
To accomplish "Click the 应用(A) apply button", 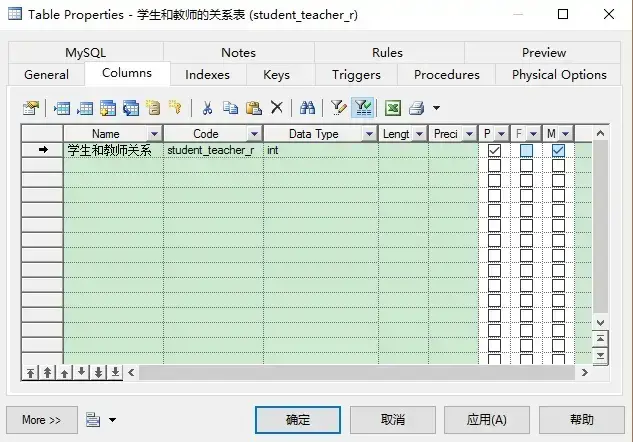I will click(487, 420).
